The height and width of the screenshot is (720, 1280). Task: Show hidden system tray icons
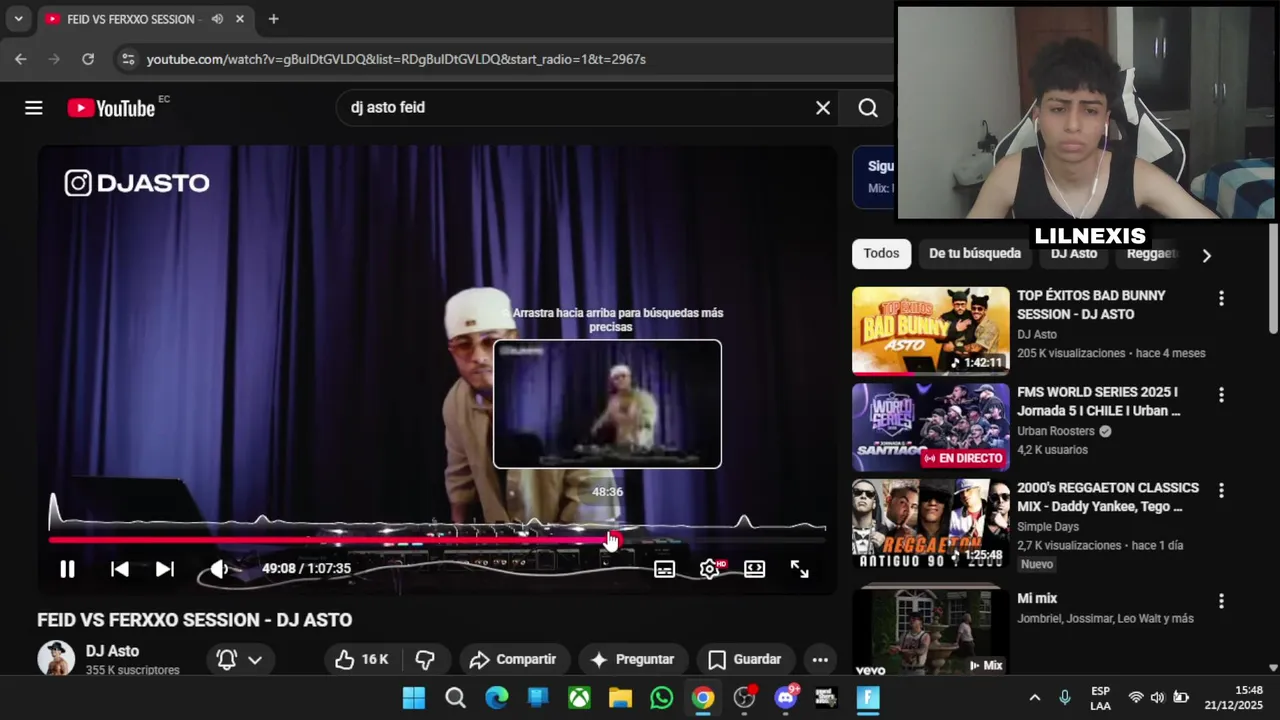[1035, 698]
